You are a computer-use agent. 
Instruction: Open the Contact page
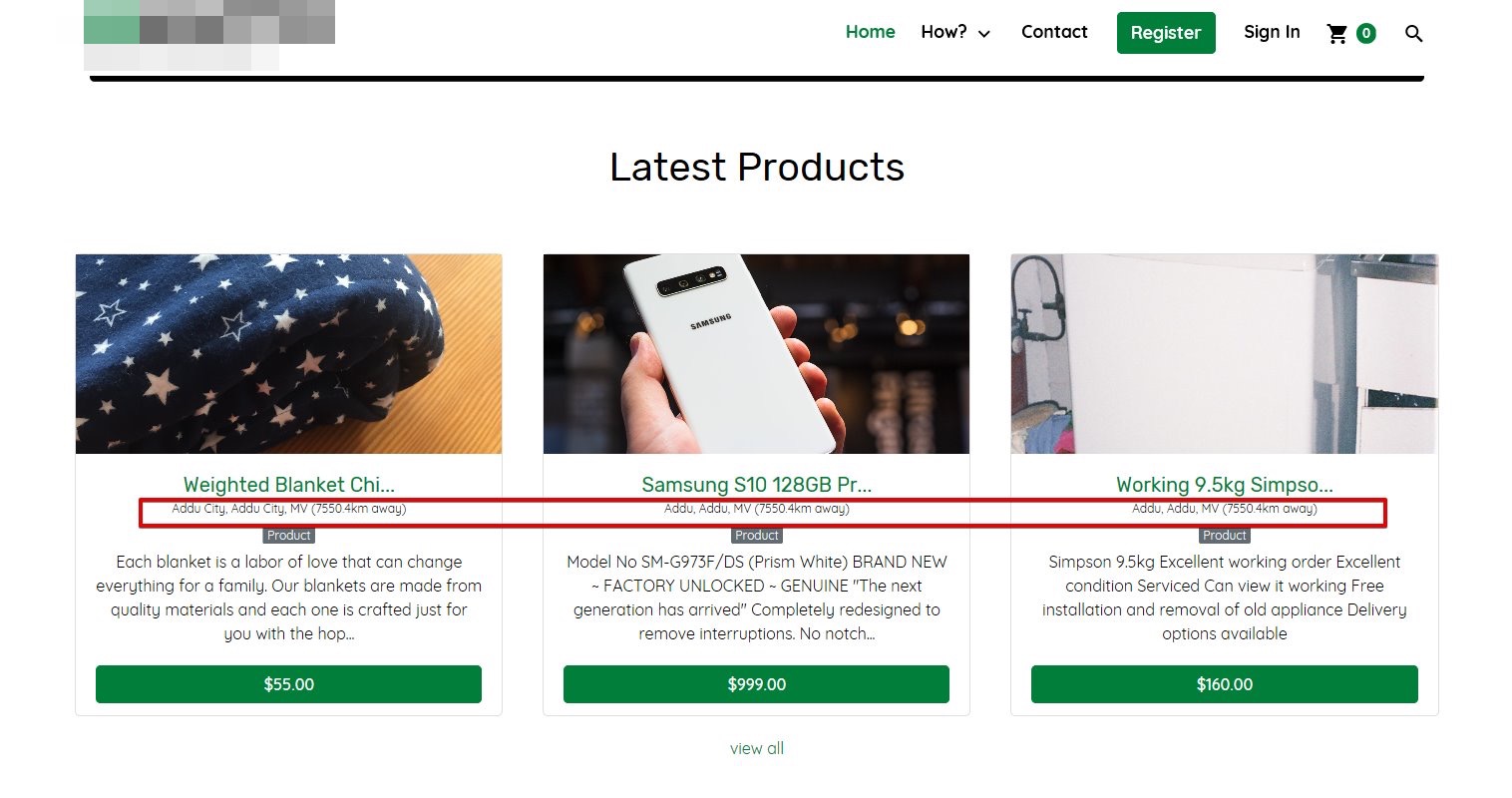point(1054,32)
